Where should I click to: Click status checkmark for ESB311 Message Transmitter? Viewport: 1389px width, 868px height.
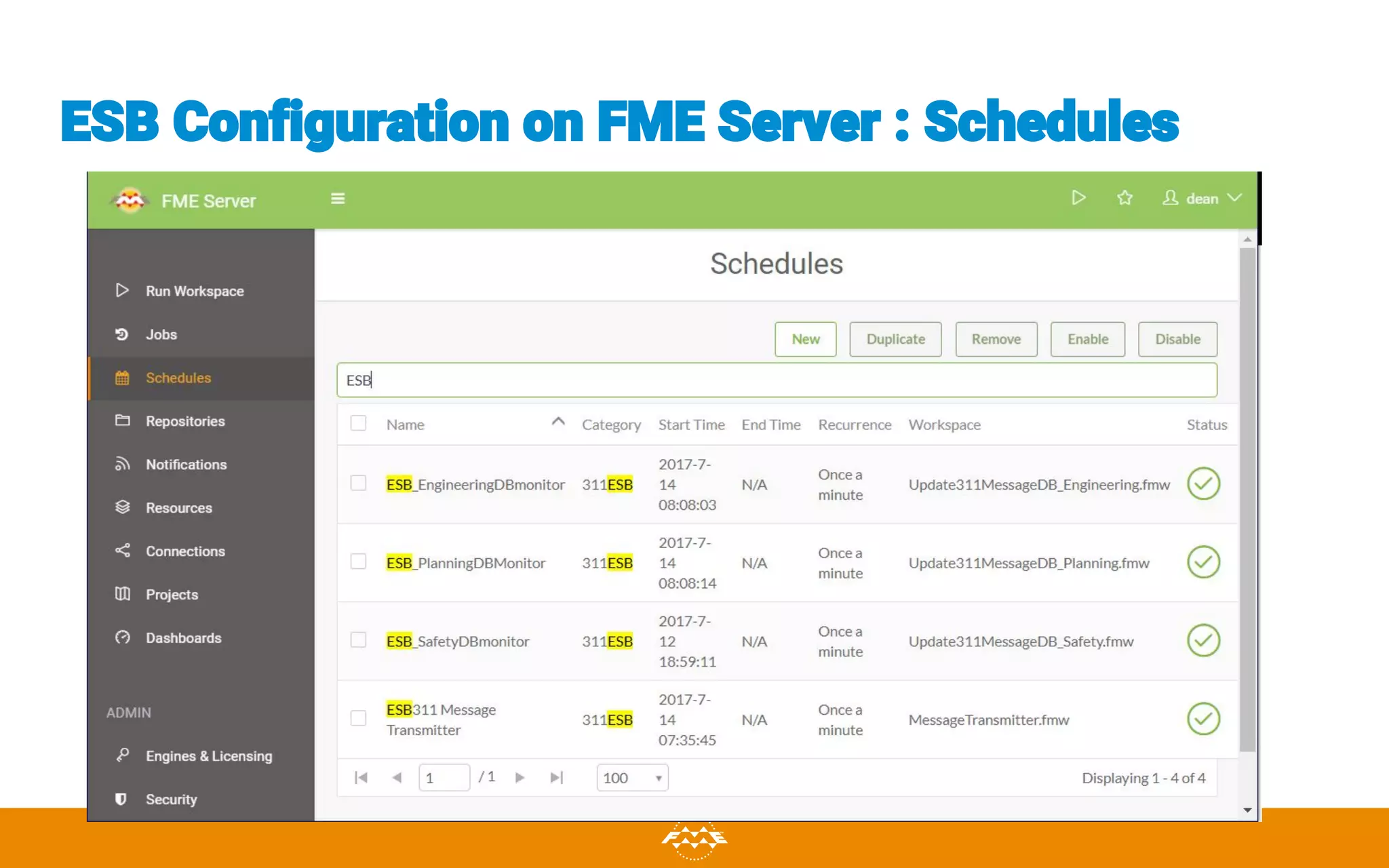coord(1204,719)
